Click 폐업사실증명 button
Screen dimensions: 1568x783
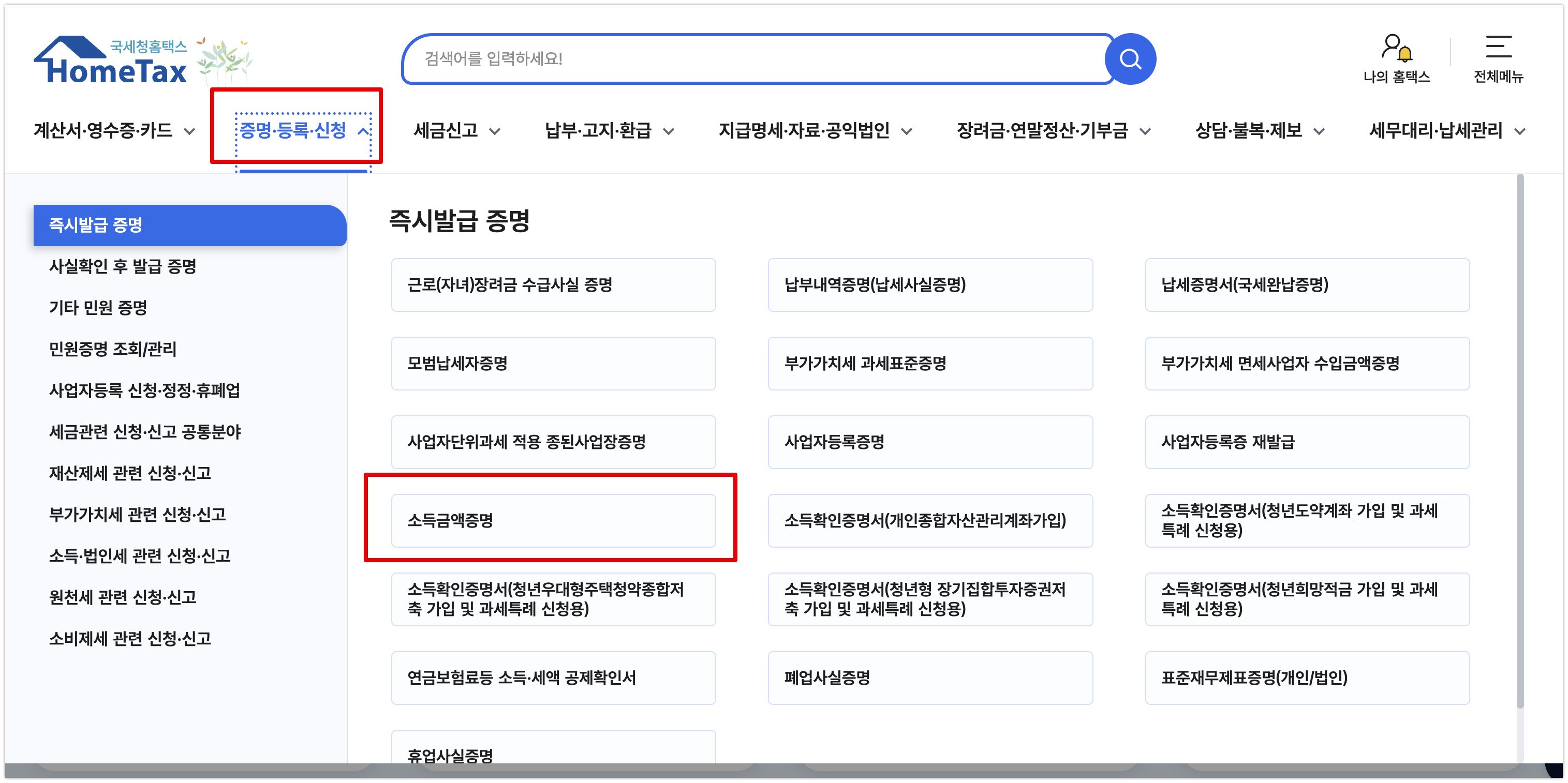coord(929,677)
